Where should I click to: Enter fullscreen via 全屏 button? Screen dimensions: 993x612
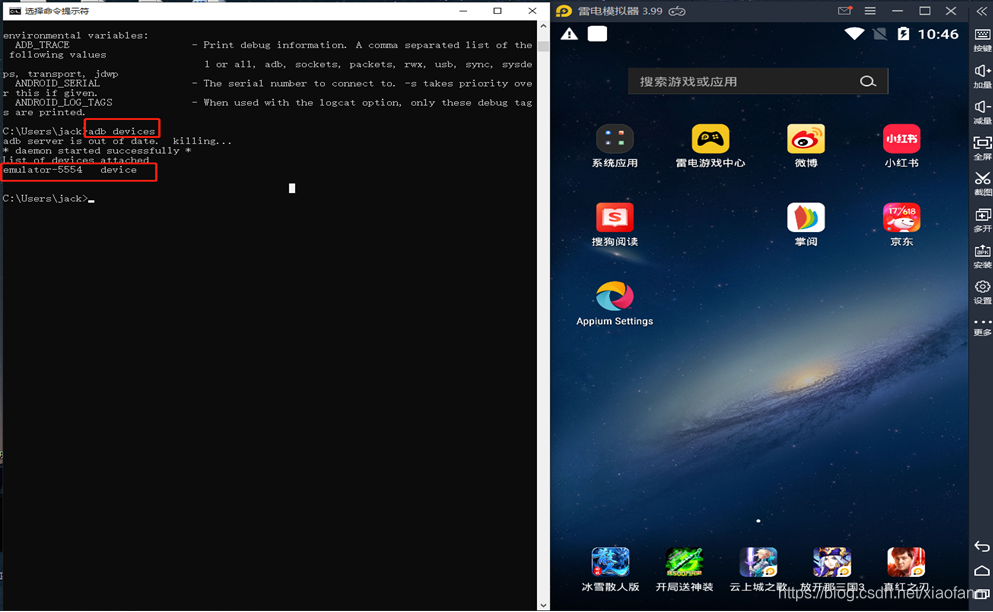982,148
